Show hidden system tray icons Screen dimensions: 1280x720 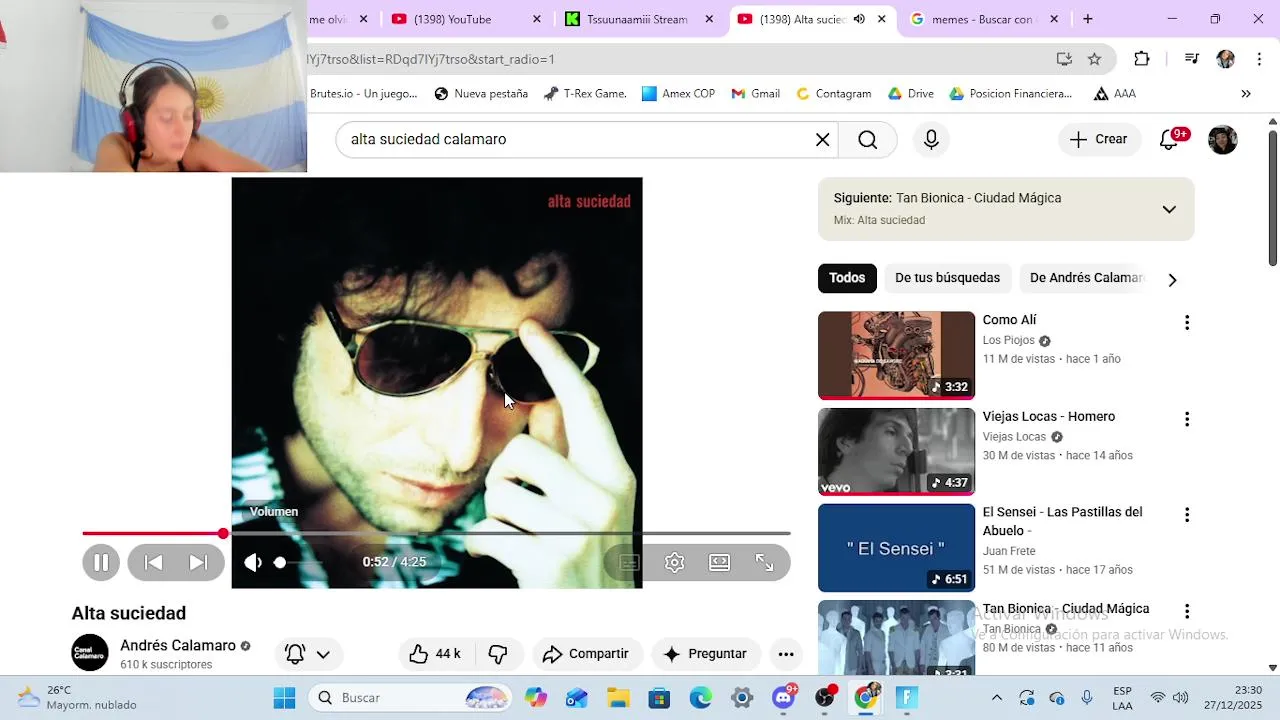pyautogui.click(x=996, y=698)
